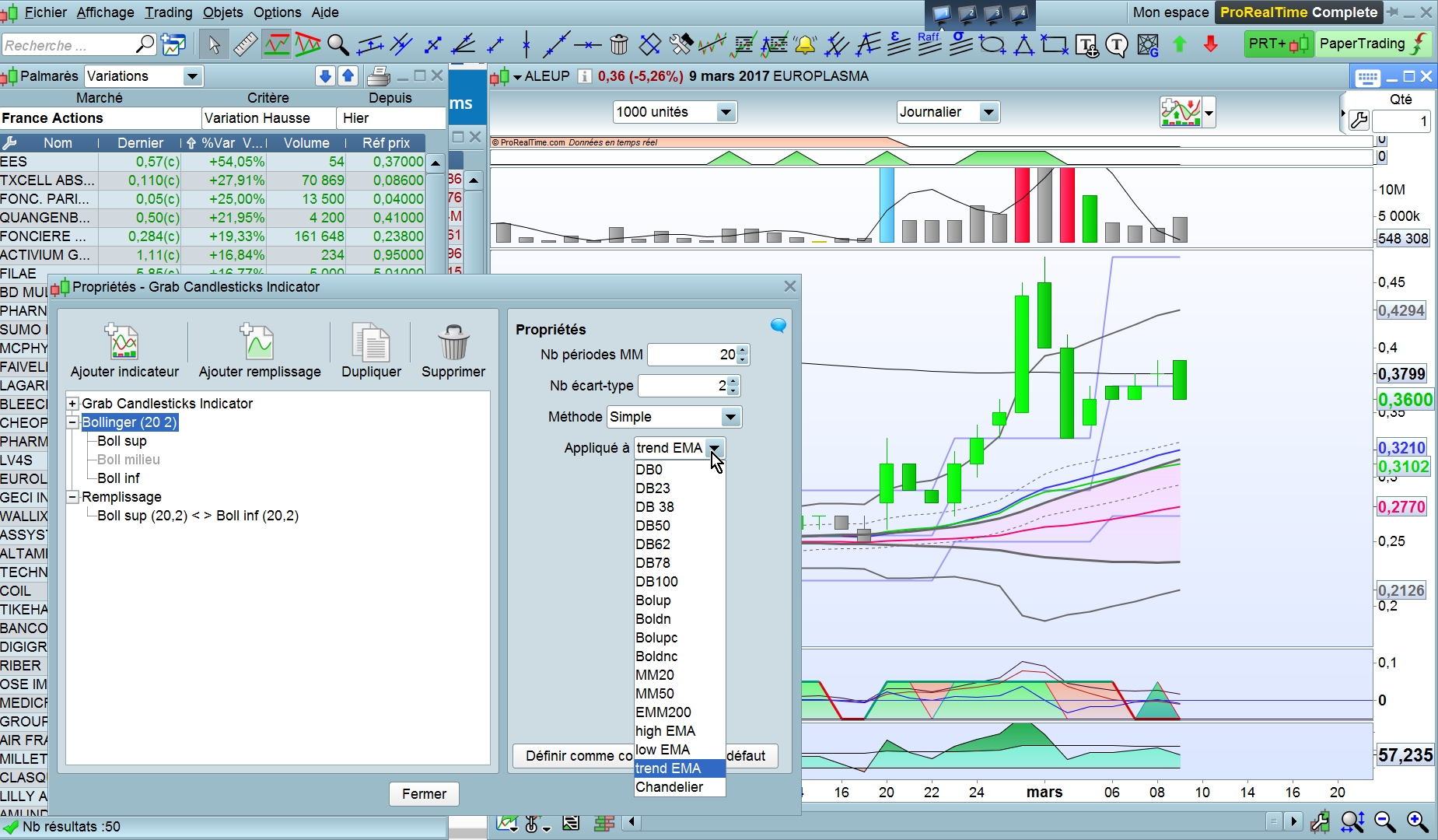Open the ALEUP info icon
The height and width of the screenshot is (840, 1438).
(585, 76)
